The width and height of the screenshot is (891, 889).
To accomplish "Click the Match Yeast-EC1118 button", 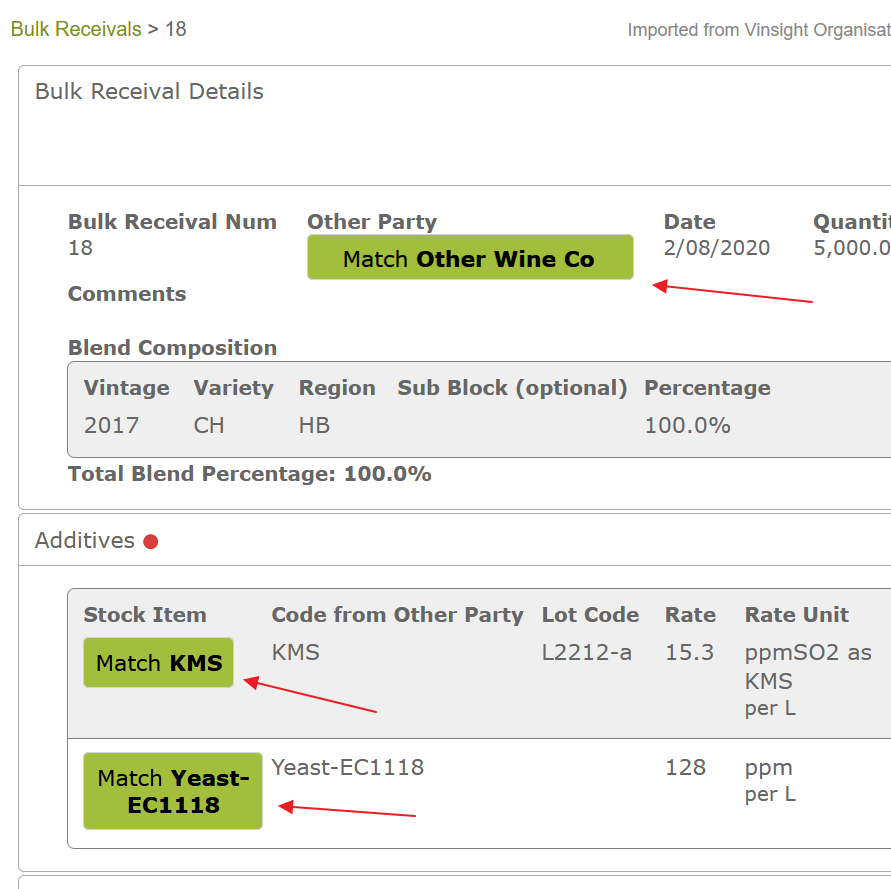I will [173, 791].
